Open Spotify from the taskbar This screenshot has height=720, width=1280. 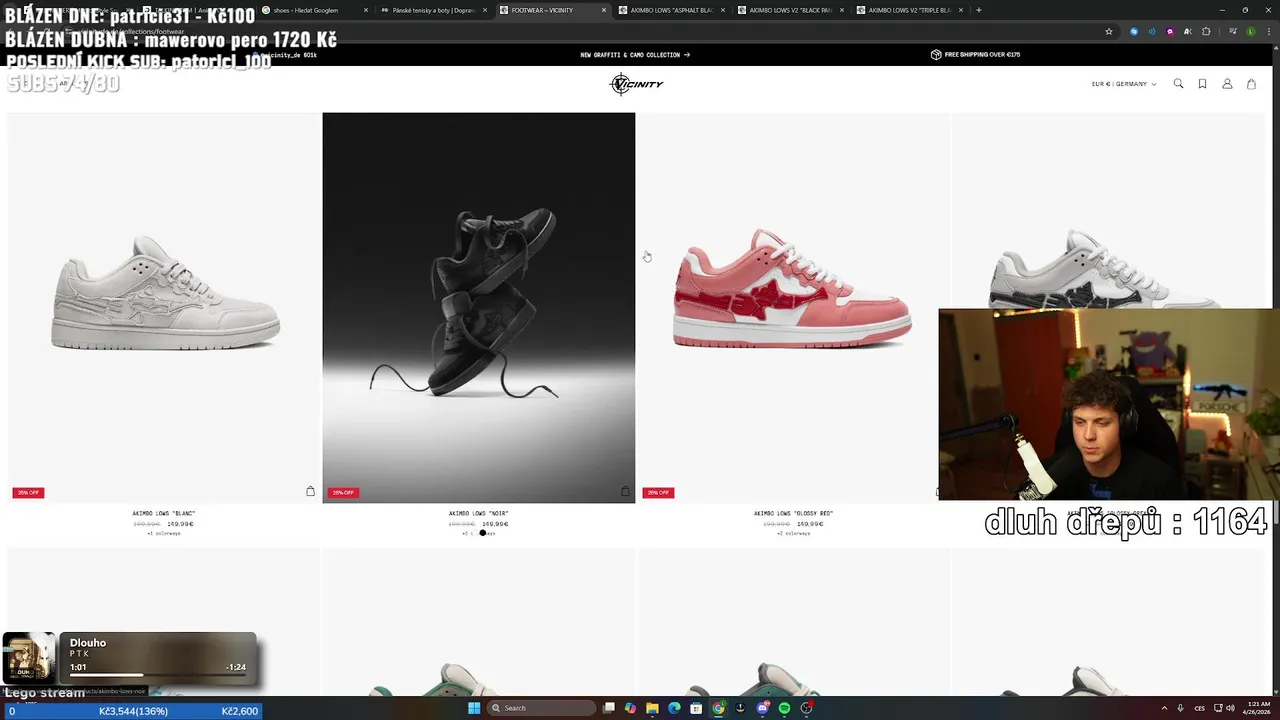tap(784, 708)
